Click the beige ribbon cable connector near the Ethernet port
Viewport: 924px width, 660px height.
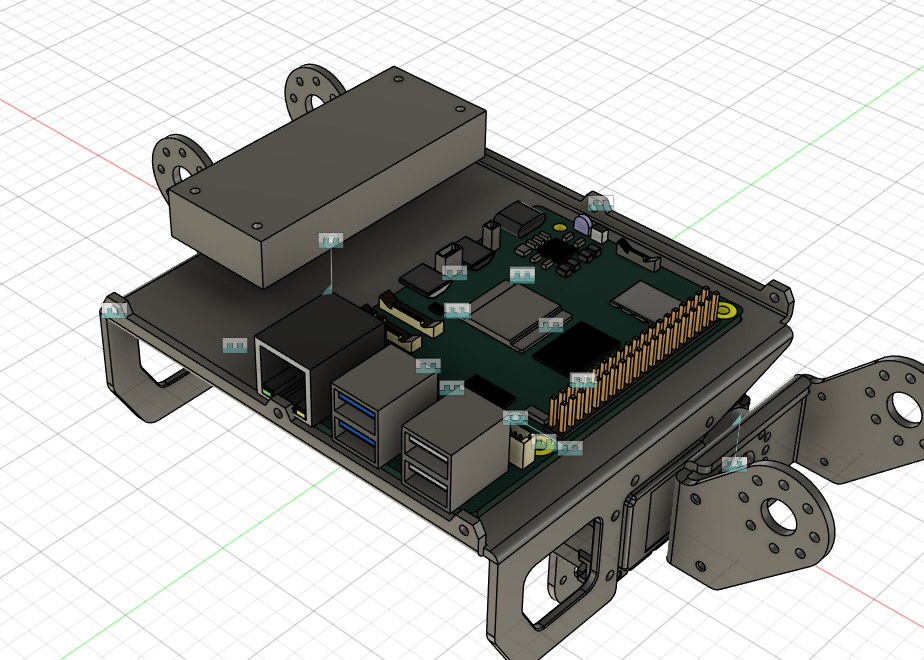click(410, 316)
